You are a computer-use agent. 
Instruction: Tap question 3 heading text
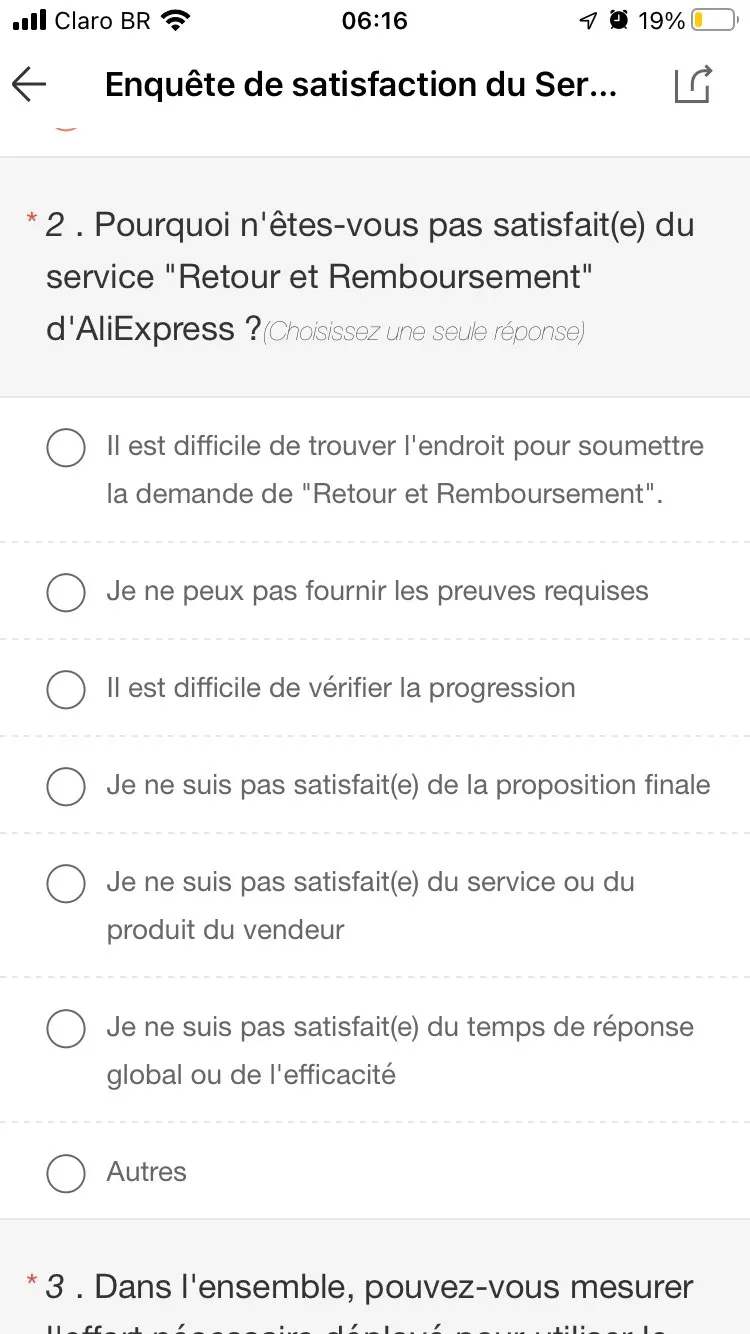tap(370, 1287)
